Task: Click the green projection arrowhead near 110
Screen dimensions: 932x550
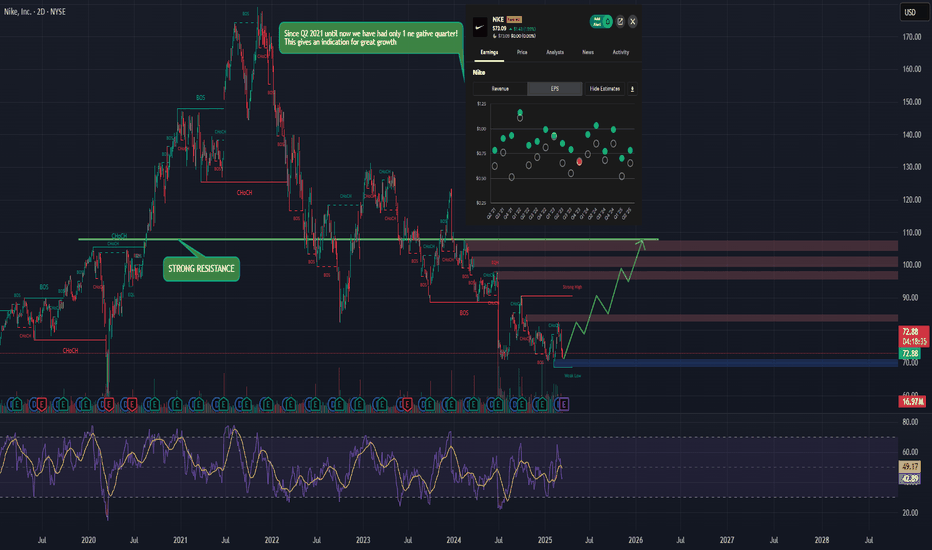Action: (641, 243)
